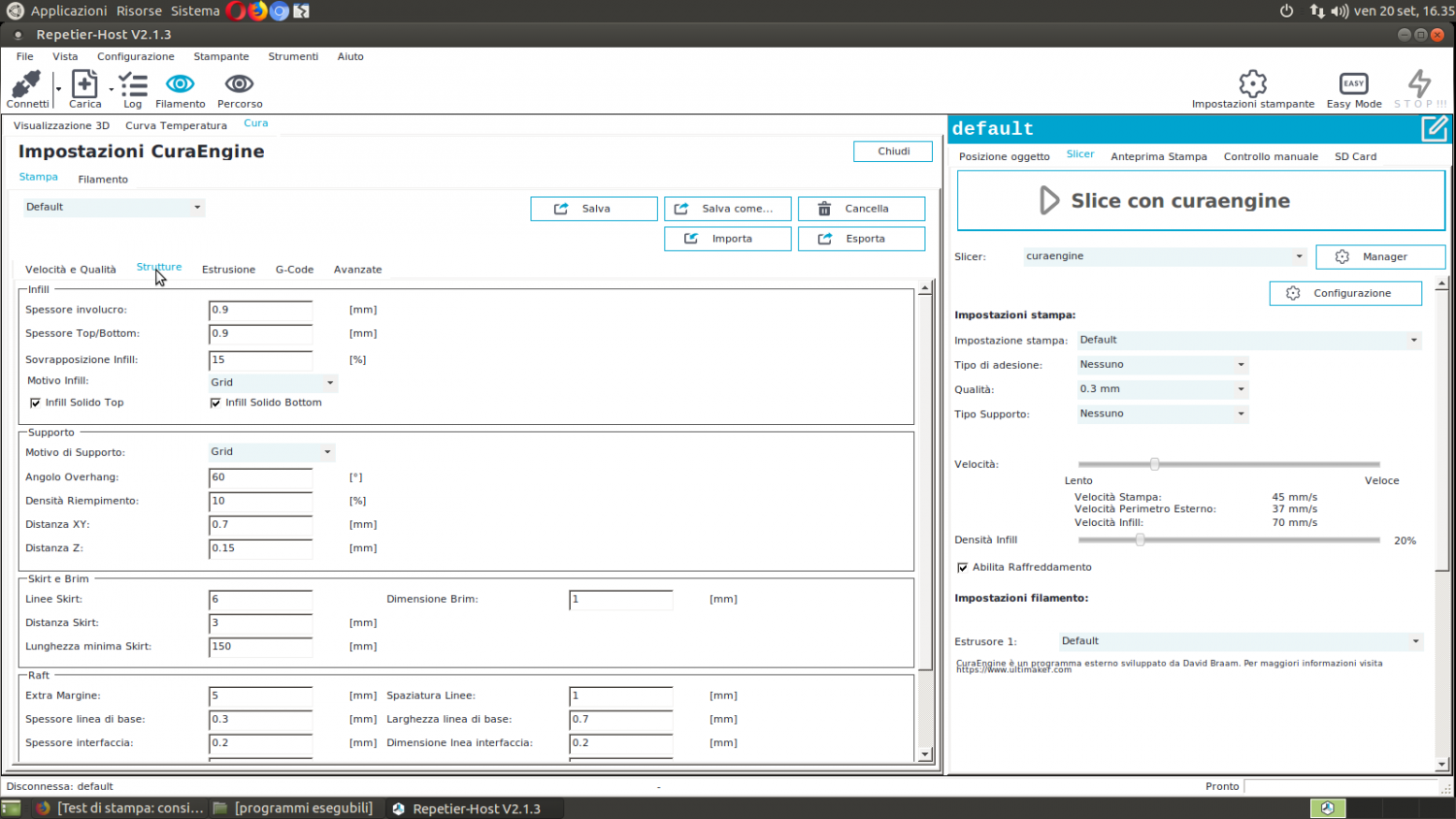Open the Strumenti menu
The height and width of the screenshot is (819, 1456).
[293, 57]
